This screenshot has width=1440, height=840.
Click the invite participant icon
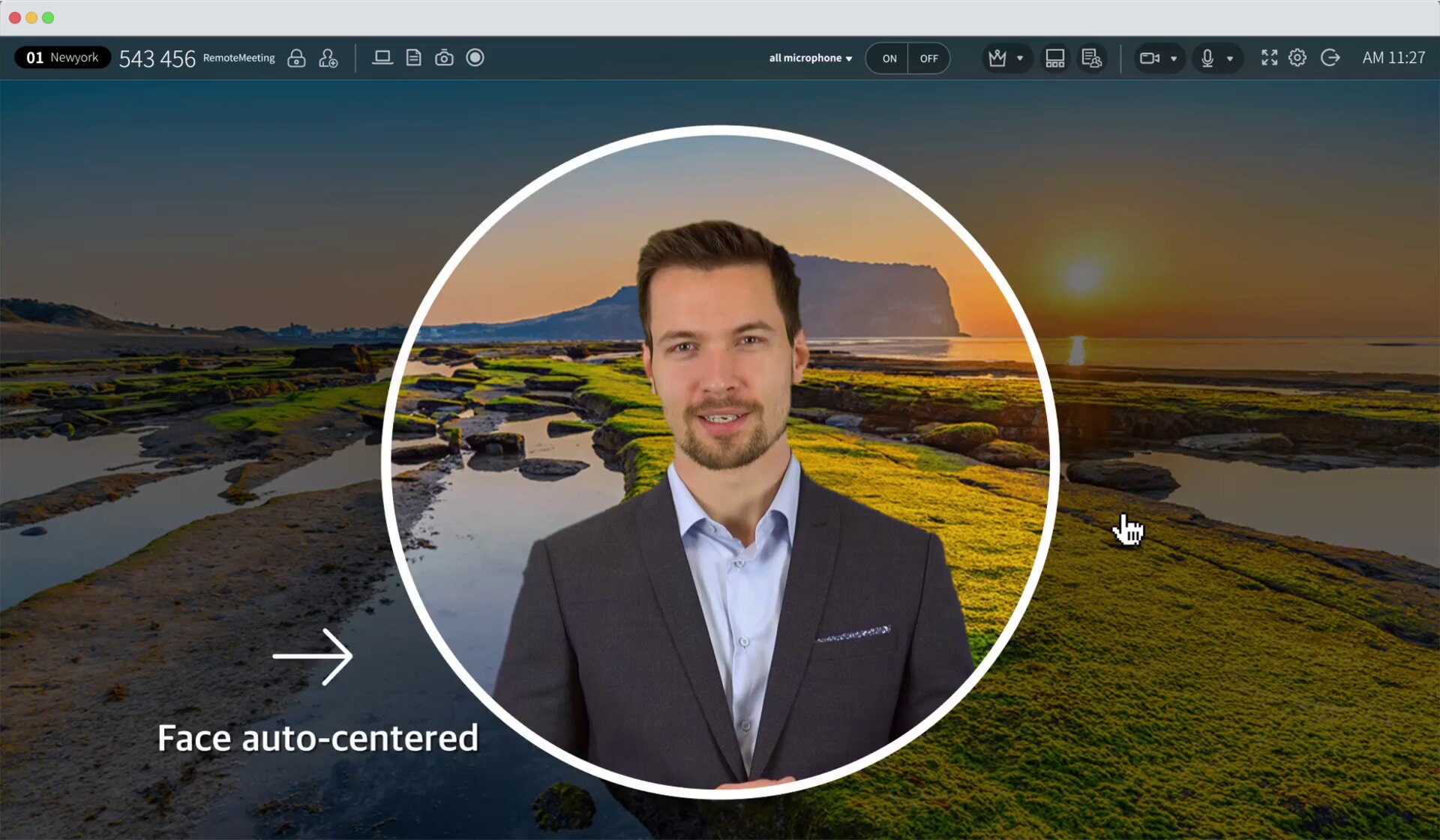click(x=328, y=58)
